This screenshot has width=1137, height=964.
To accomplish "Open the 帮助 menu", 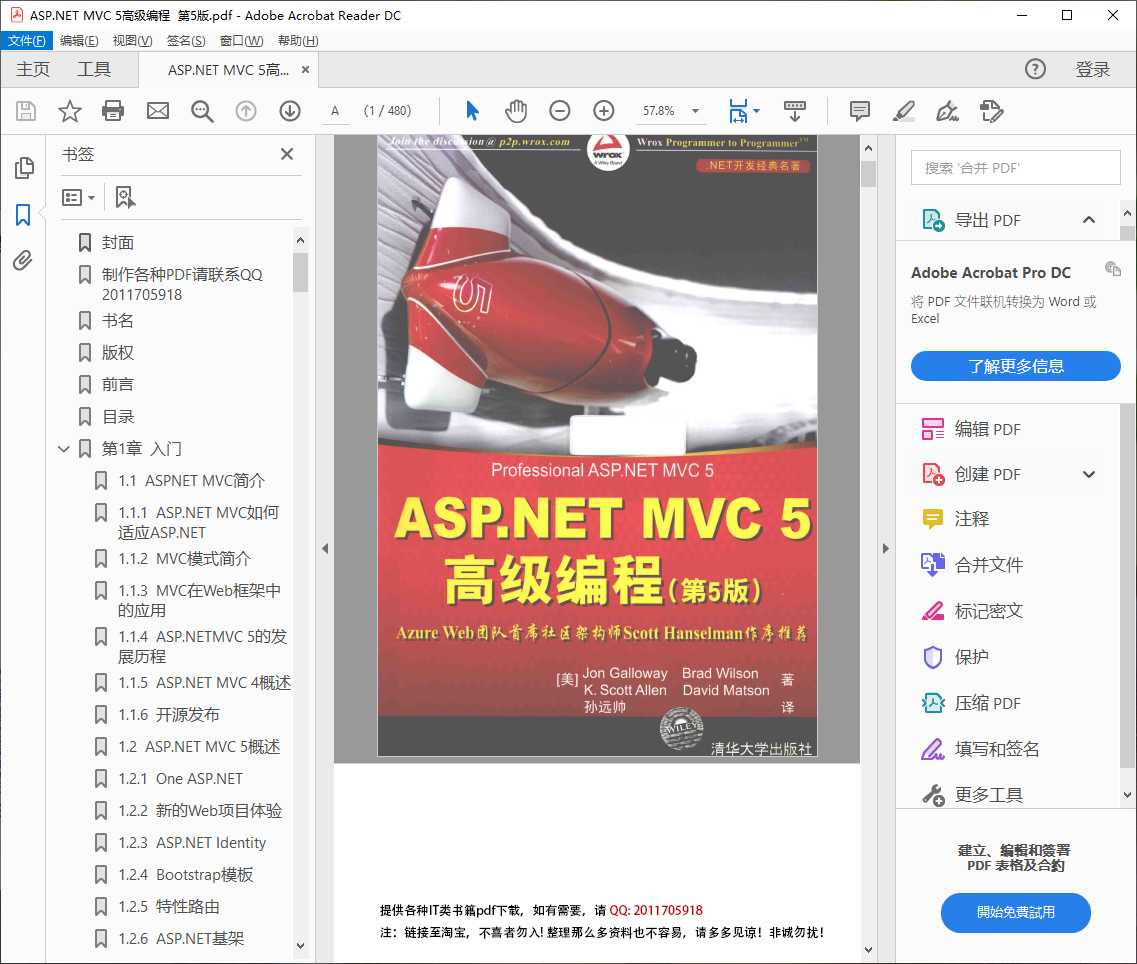I will point(298,41).
